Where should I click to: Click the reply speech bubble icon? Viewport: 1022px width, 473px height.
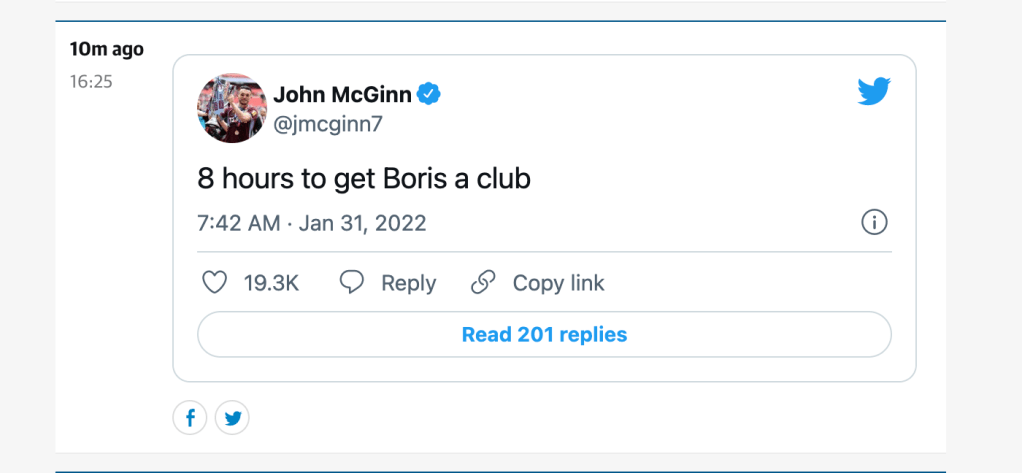click(352, 283)
